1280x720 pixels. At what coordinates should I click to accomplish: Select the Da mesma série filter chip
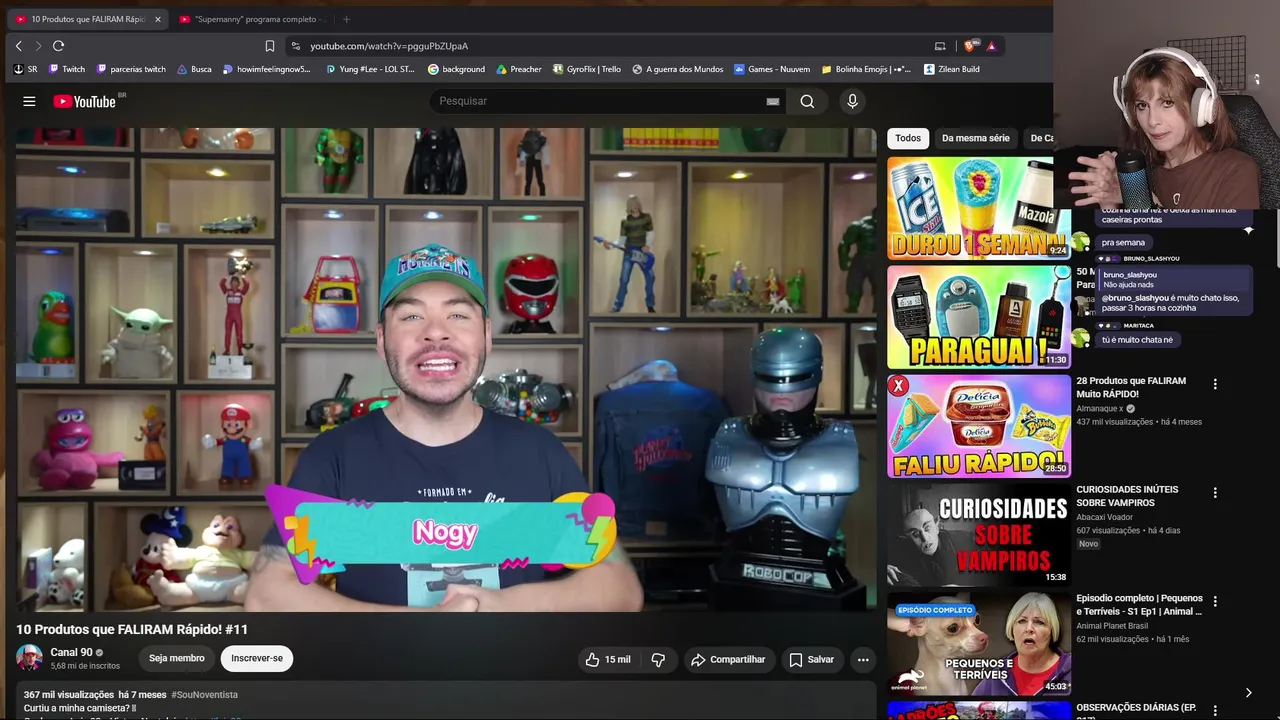pyautogui.click(x=976, y=138)
